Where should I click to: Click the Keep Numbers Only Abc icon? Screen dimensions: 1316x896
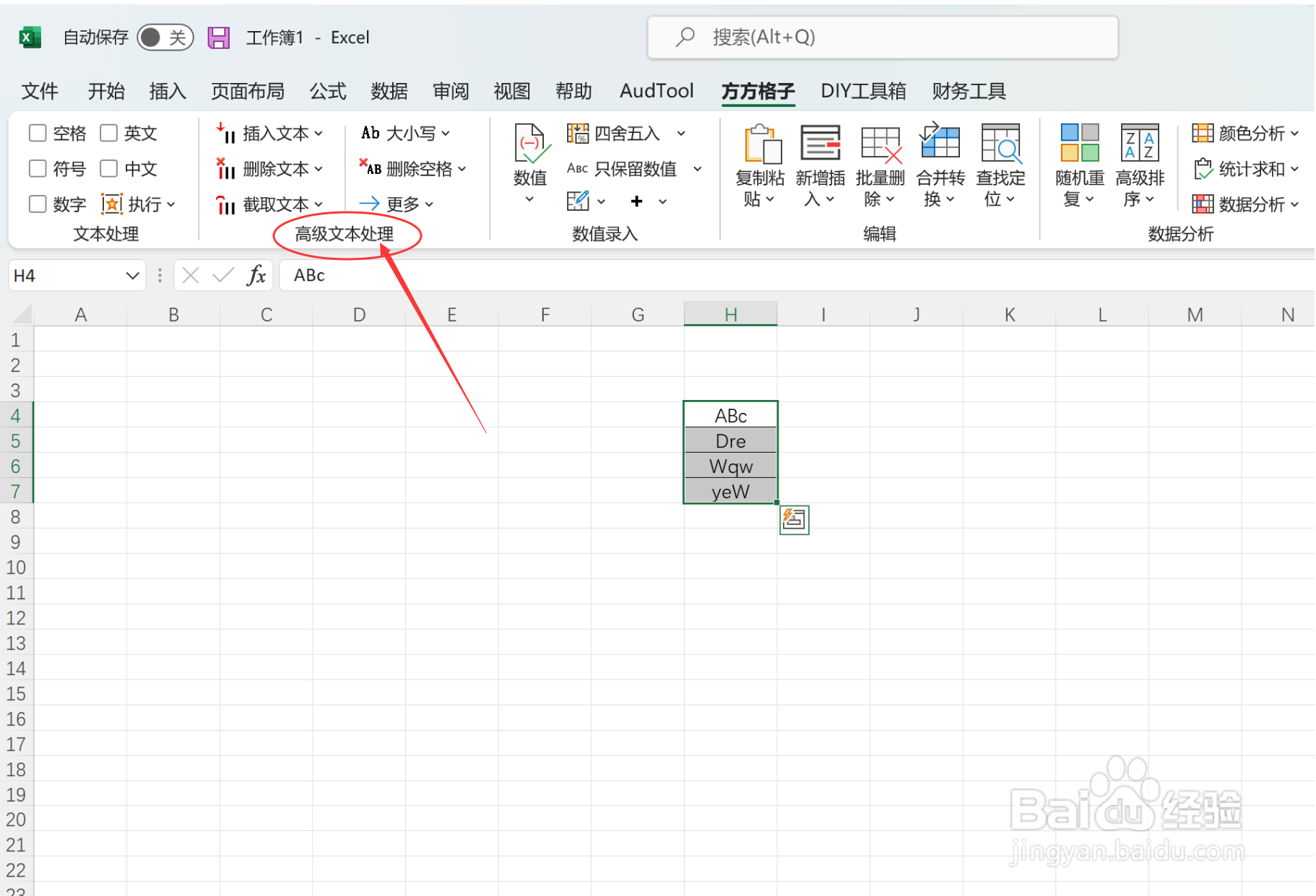point(577,168)
